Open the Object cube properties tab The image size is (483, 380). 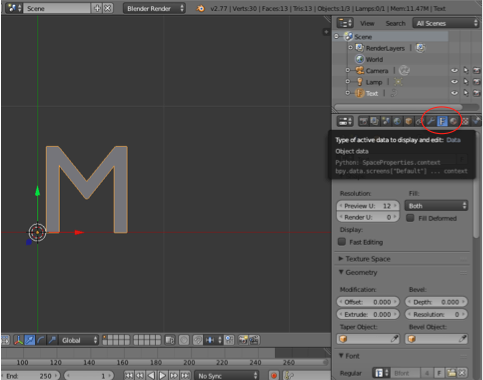408,121
